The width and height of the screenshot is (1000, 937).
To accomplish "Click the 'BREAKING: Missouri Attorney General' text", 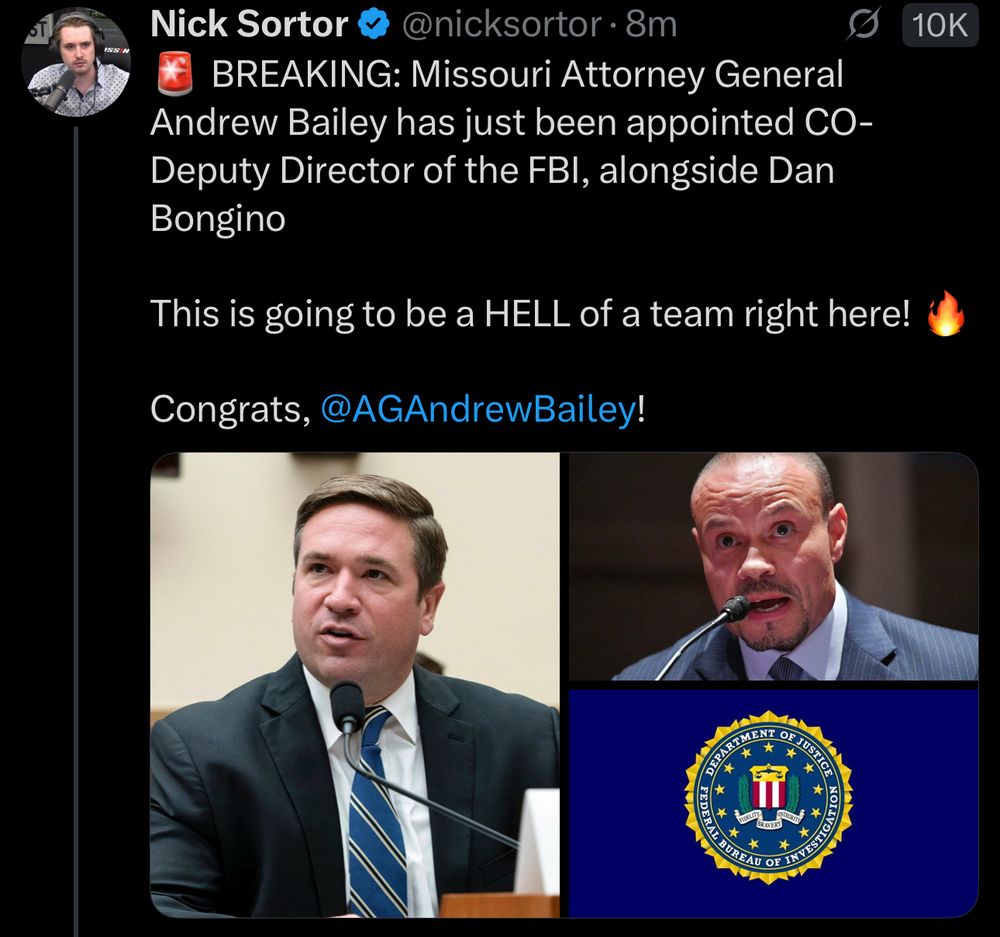I will pos(527,74).
